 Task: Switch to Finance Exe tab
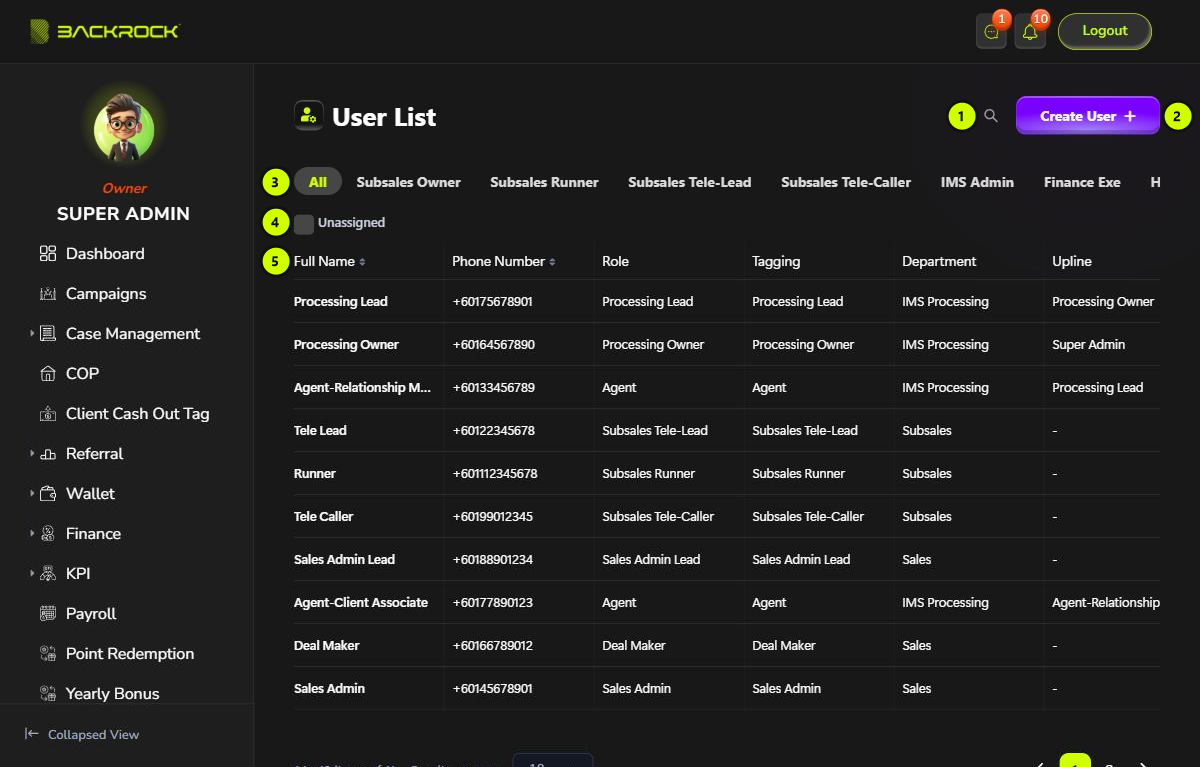(1082, 182)
